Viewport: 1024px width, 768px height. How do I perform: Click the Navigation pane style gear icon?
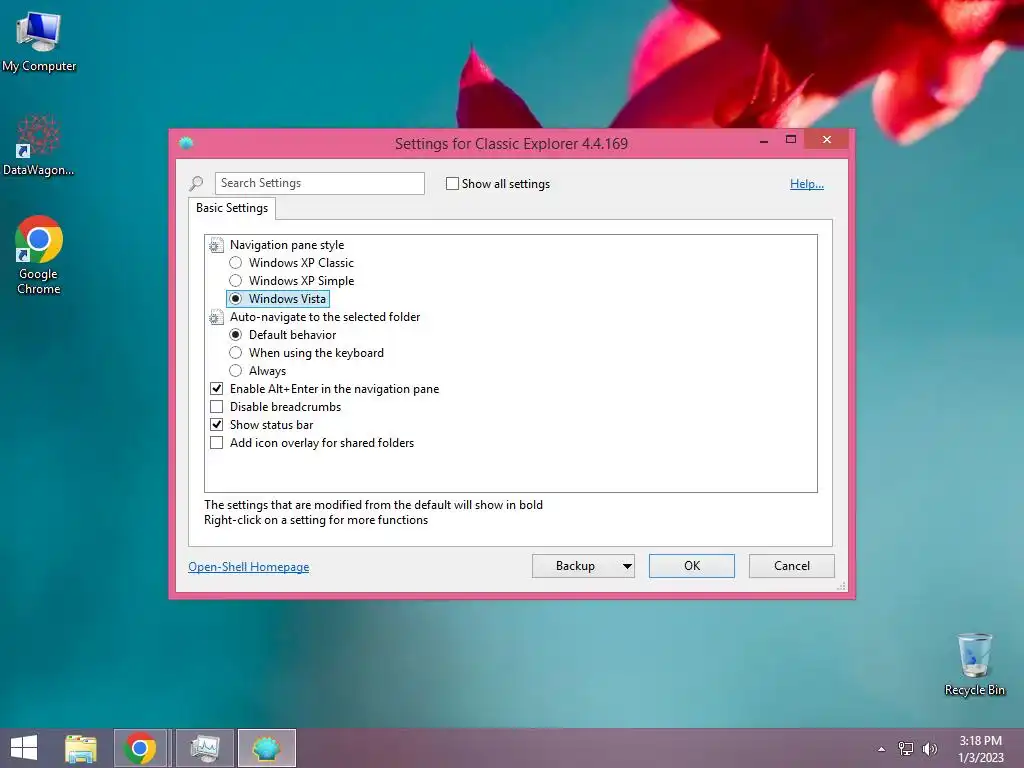click(216, 245)
